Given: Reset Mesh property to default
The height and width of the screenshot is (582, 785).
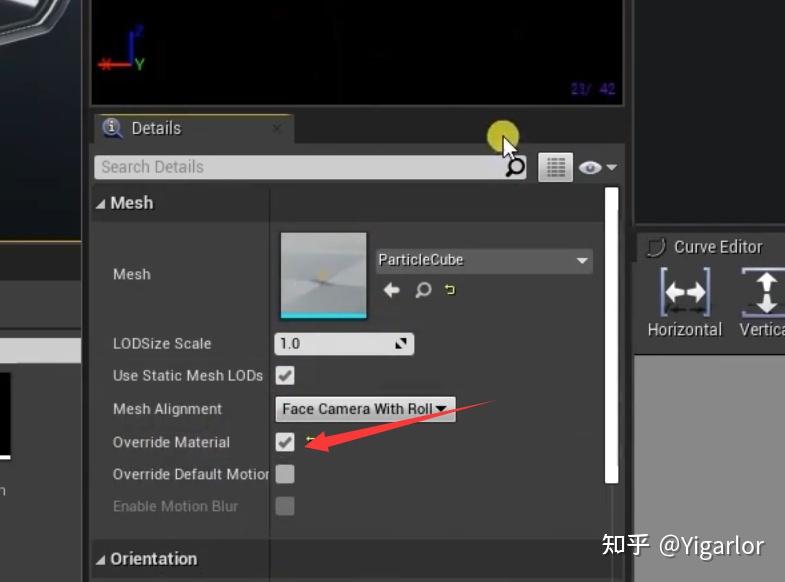Looking at the screenshot, I should pos(450,290).
